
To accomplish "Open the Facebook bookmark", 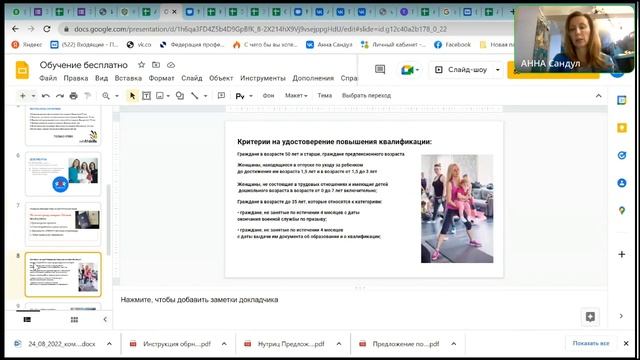I will point(452,44).
